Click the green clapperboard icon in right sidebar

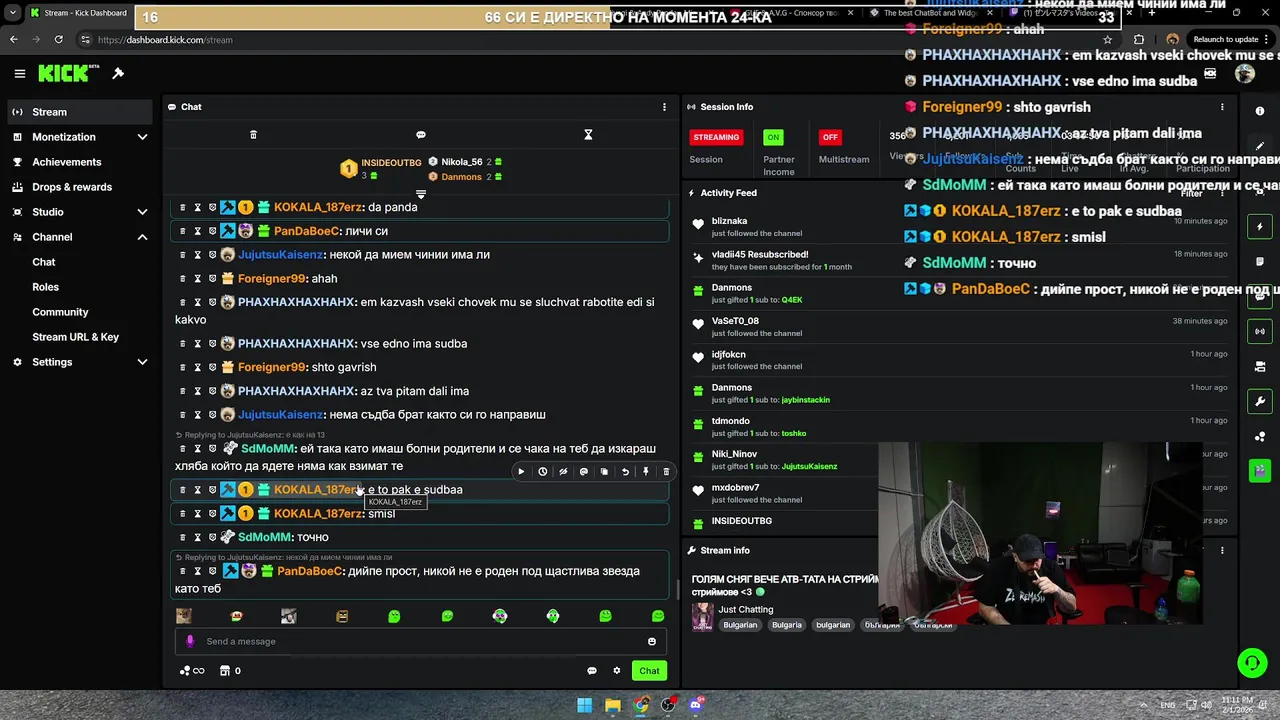[1260, 470]
